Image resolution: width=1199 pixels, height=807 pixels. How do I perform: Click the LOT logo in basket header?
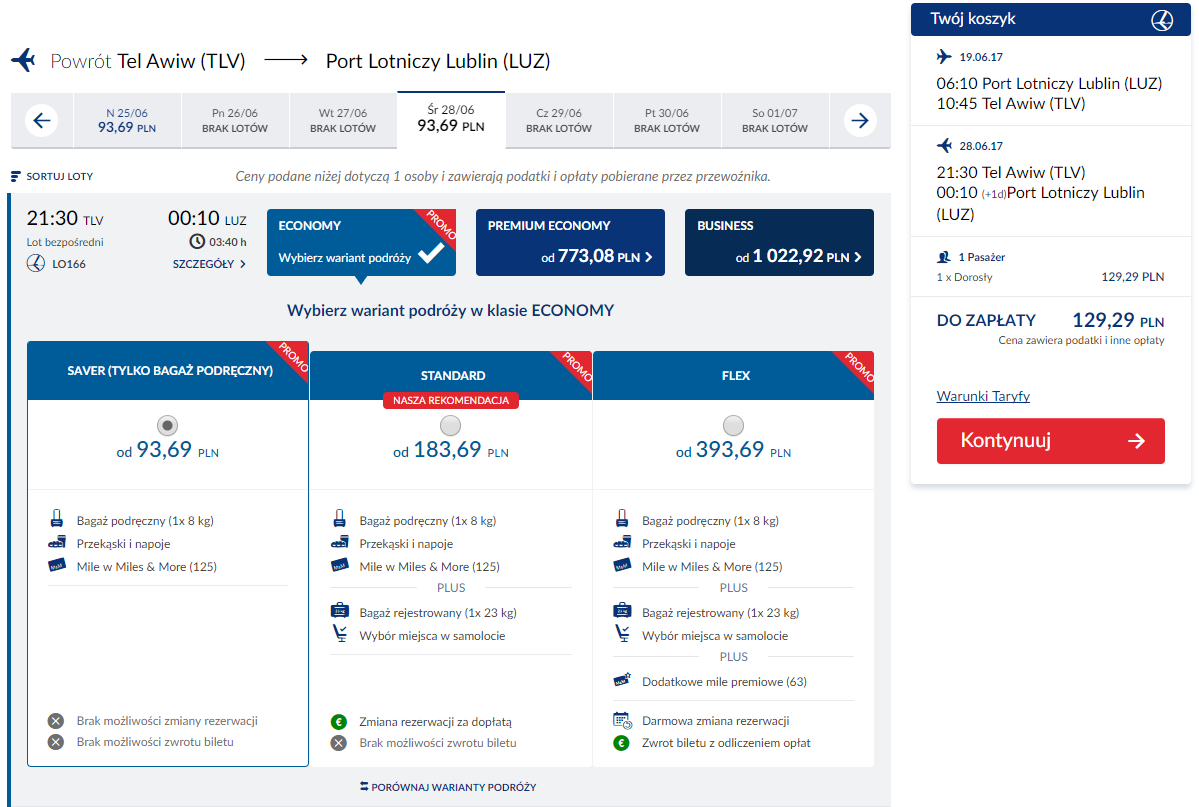(1162, 20)
